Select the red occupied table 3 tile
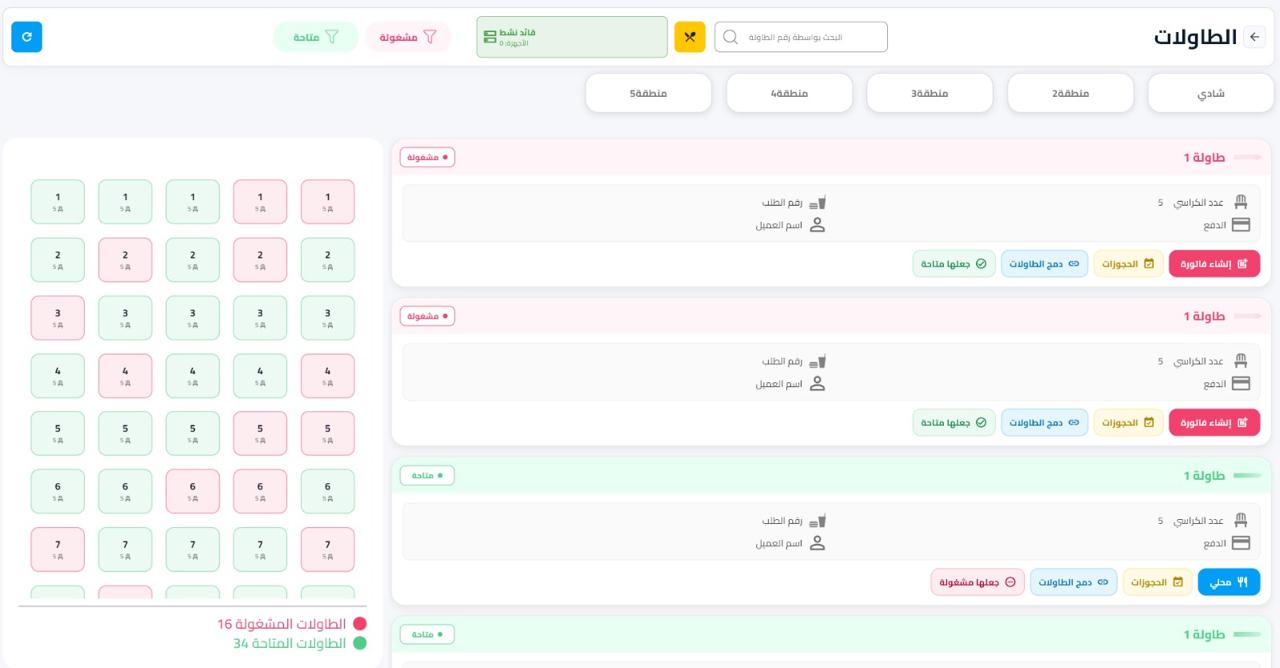Viewport: 1280px width, 668px height. tap(58, 318)
